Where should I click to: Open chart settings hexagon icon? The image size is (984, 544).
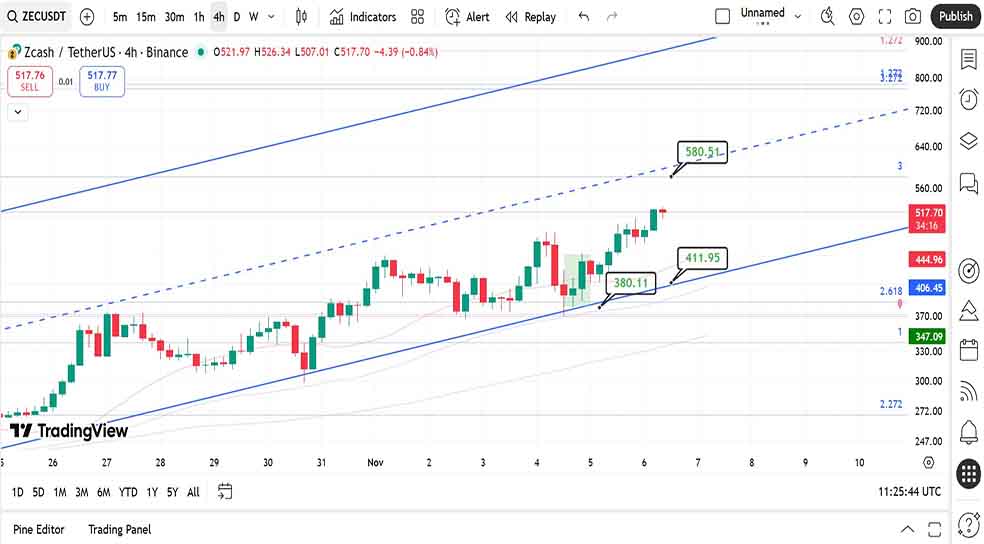pos(856,17)
